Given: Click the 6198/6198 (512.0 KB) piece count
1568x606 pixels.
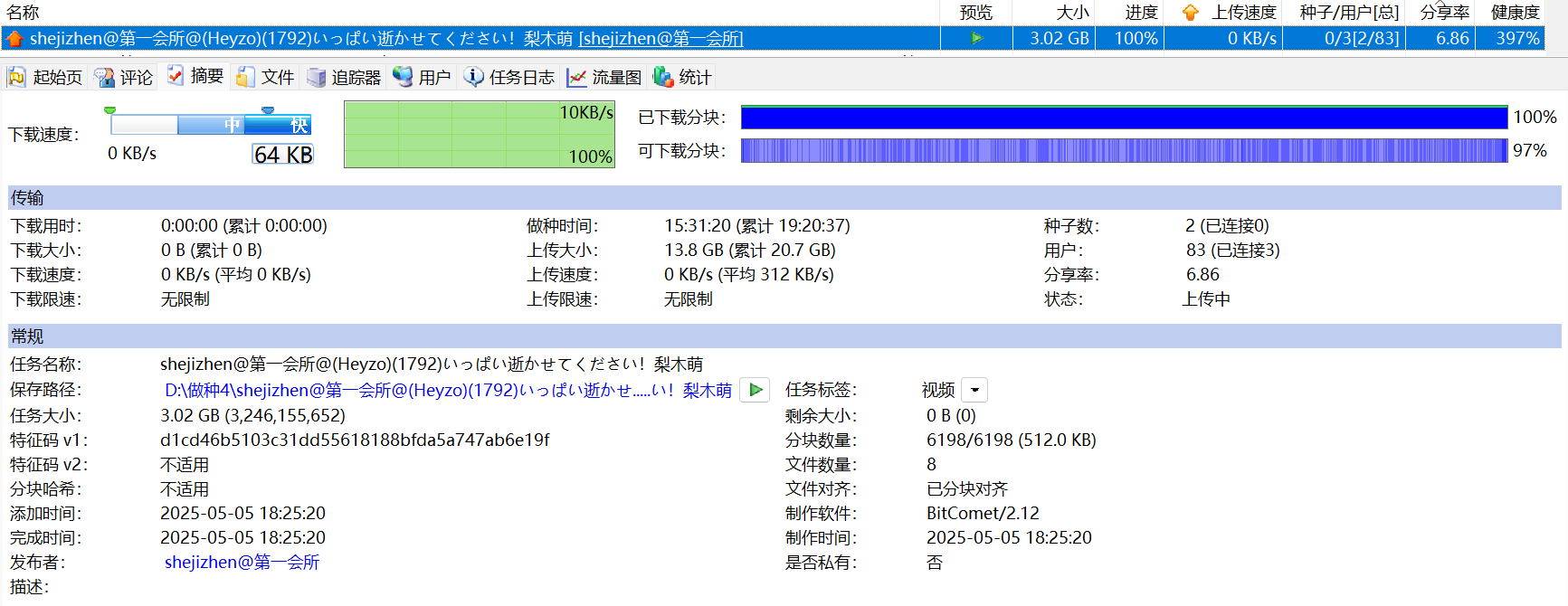Looking at the screenshot, I should [1011, 440].
